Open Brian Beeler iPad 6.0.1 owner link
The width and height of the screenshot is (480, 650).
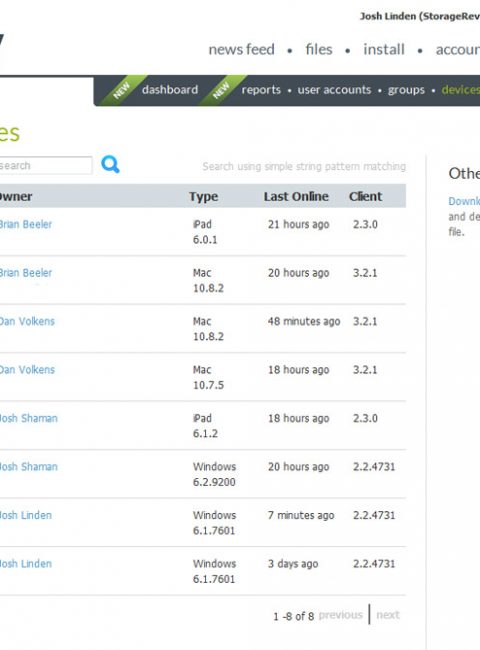(26, 224)
